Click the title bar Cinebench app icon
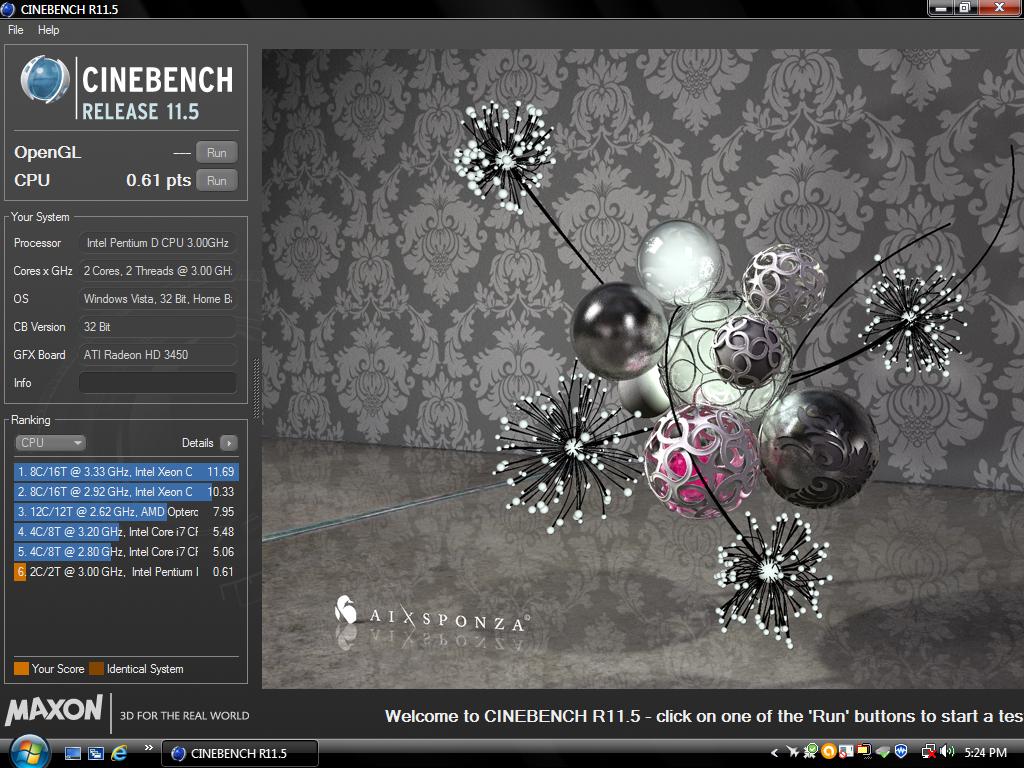Screen dimensions: 1024x768 8,9
